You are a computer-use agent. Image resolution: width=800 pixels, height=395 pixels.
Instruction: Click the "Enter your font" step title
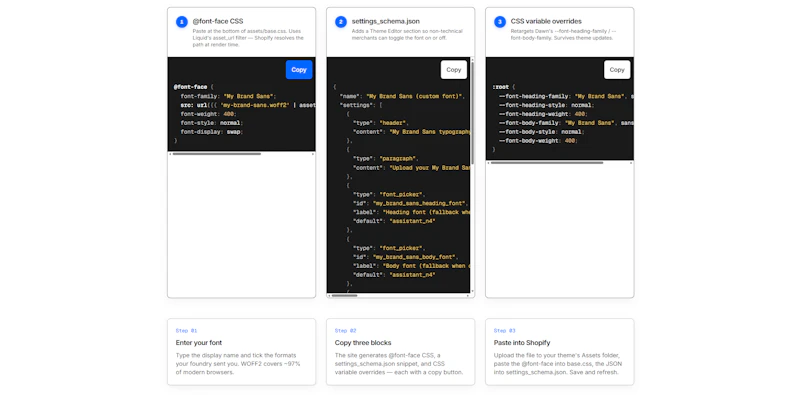(x=199, y=342)
